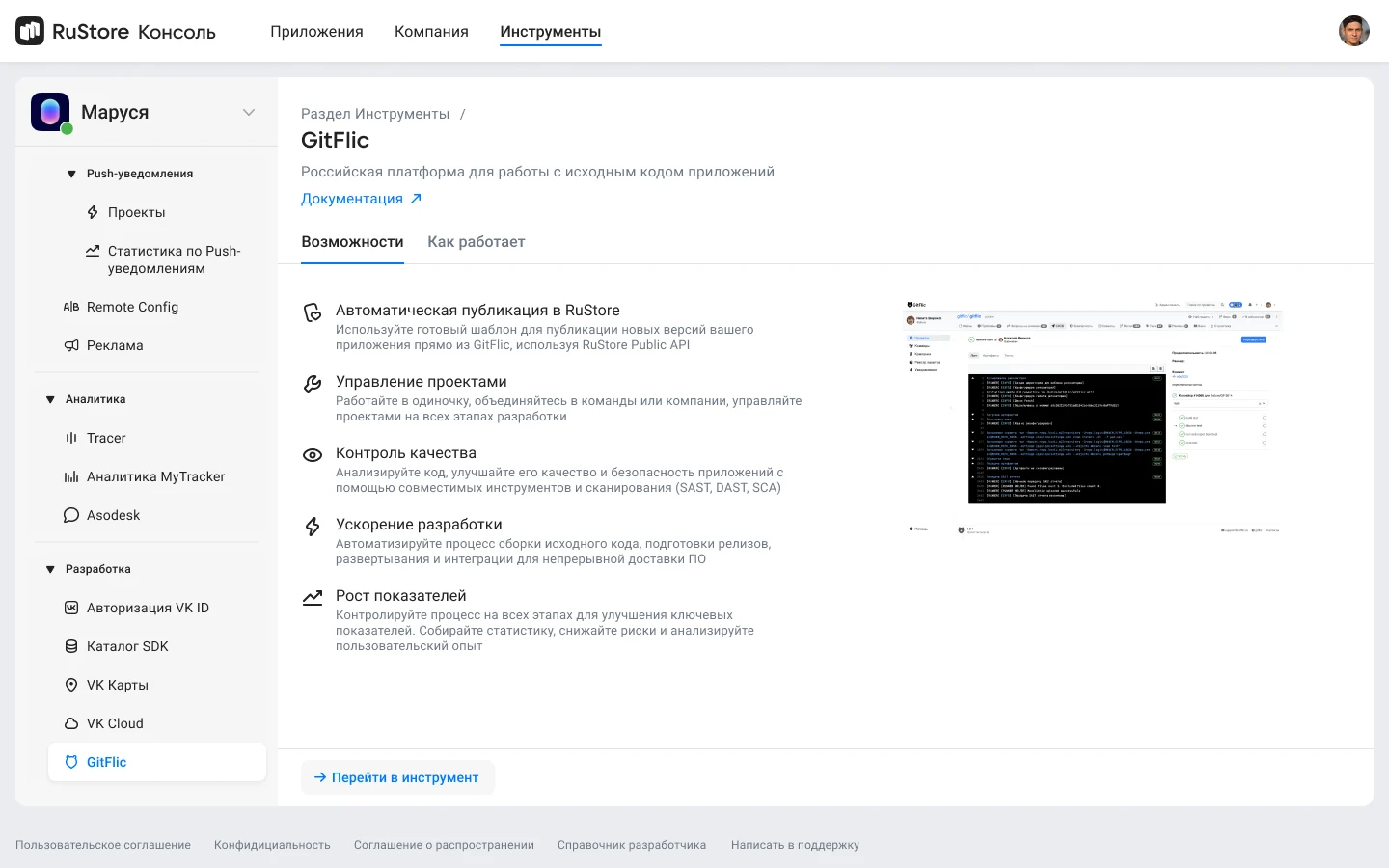
Task: Click the VK ID icon beside Авторизация
Action: 71,608
